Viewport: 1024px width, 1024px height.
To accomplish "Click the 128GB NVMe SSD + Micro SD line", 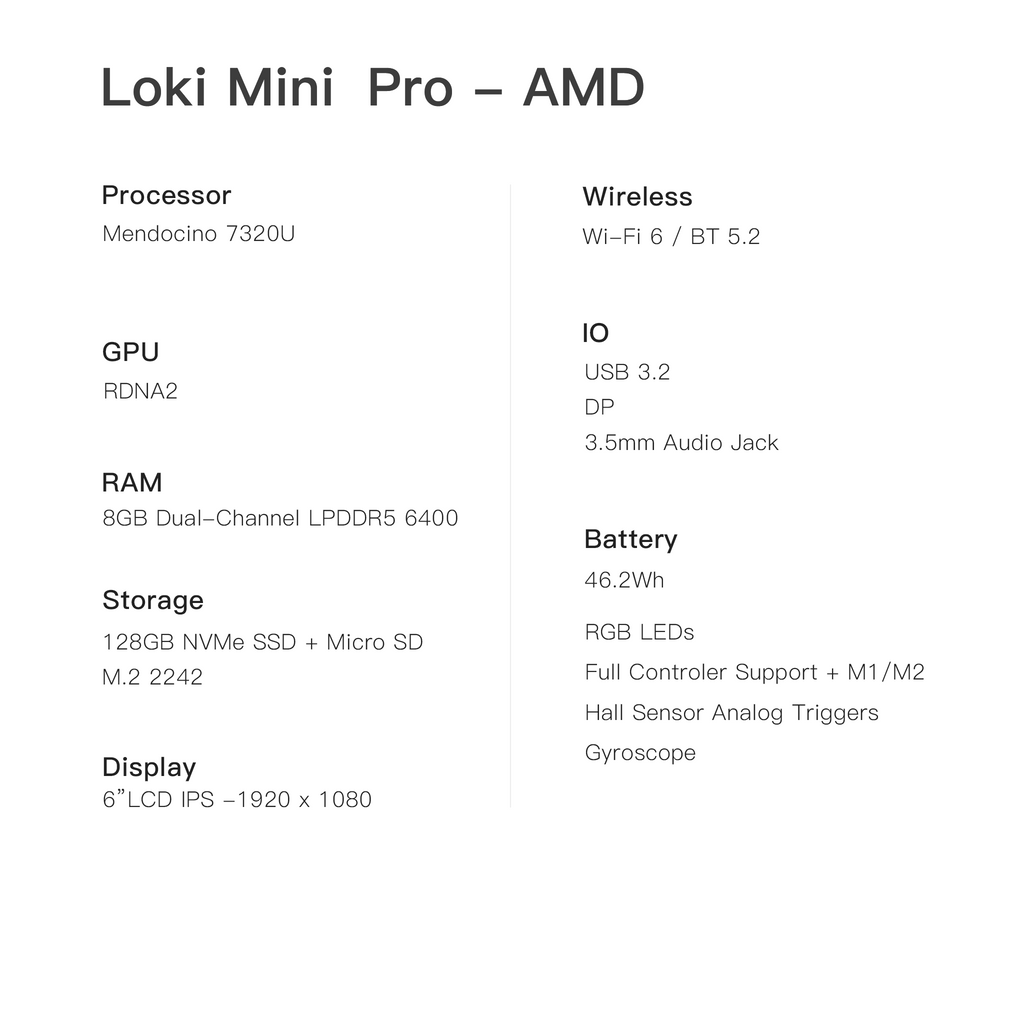I will coord(263,641).
